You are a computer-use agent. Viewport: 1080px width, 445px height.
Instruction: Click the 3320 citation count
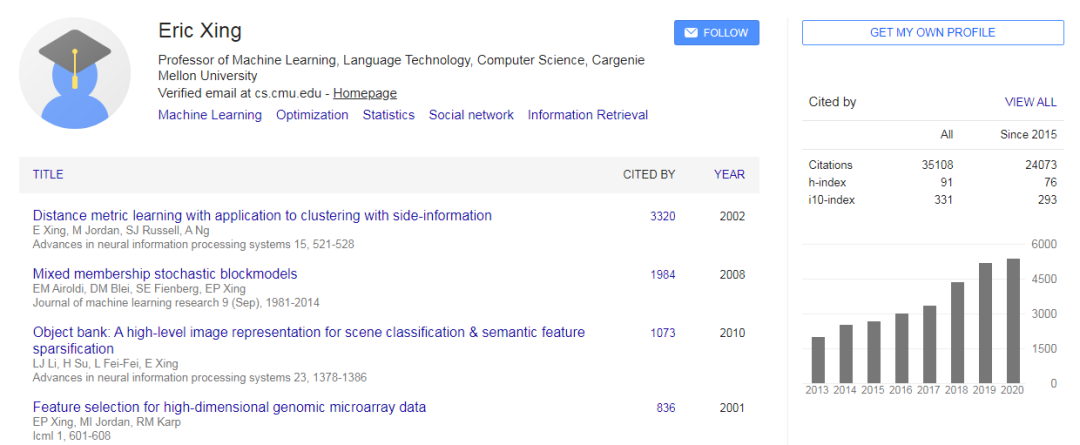[663, 216]
